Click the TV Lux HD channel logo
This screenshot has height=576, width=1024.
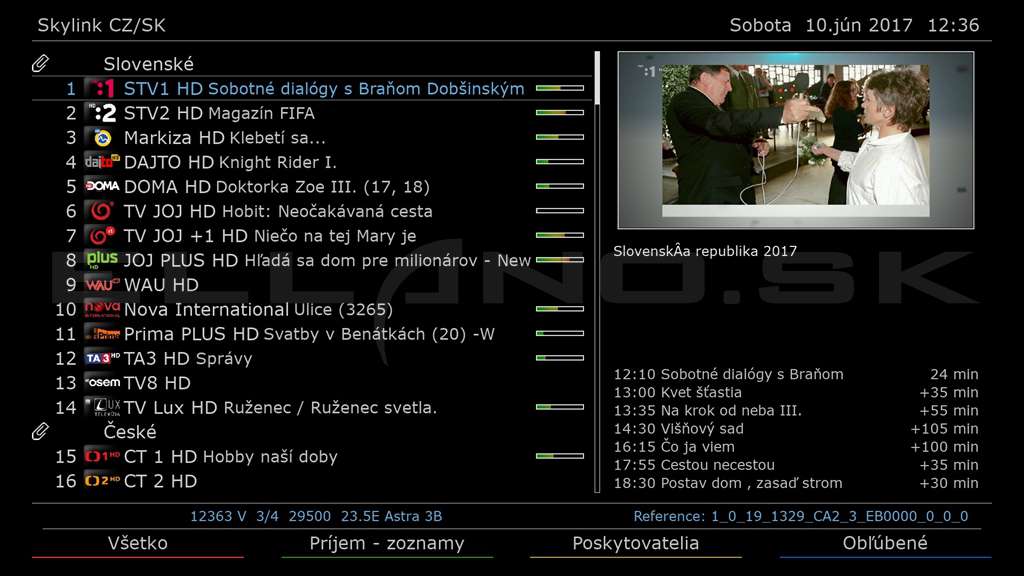(x=102, y=407)
